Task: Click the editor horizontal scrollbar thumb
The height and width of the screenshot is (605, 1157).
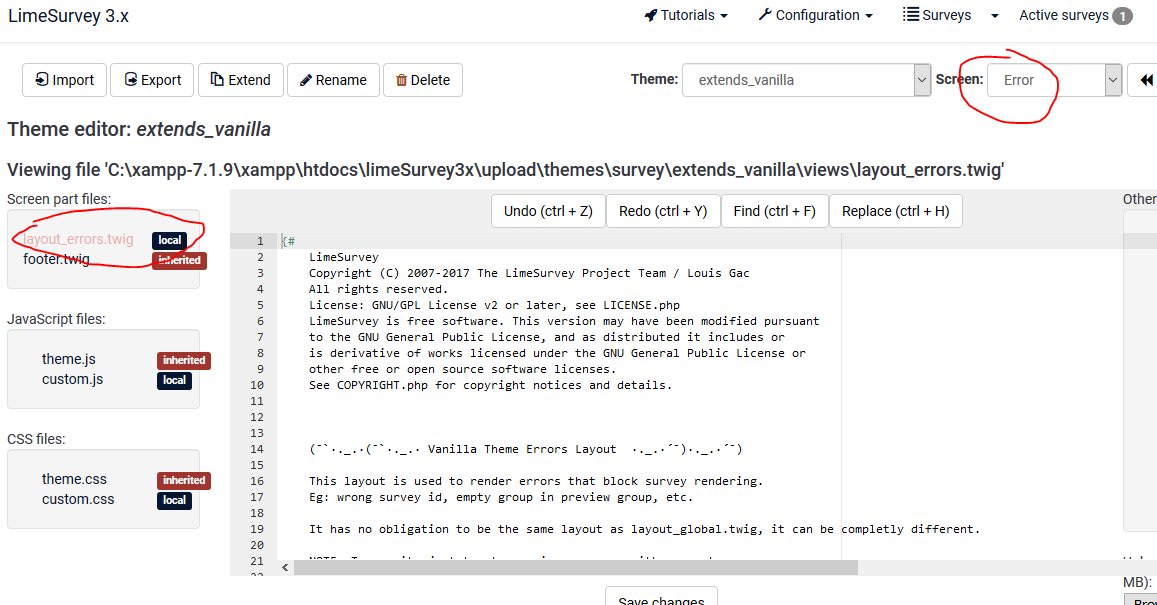Action: (x=576, y=567)
